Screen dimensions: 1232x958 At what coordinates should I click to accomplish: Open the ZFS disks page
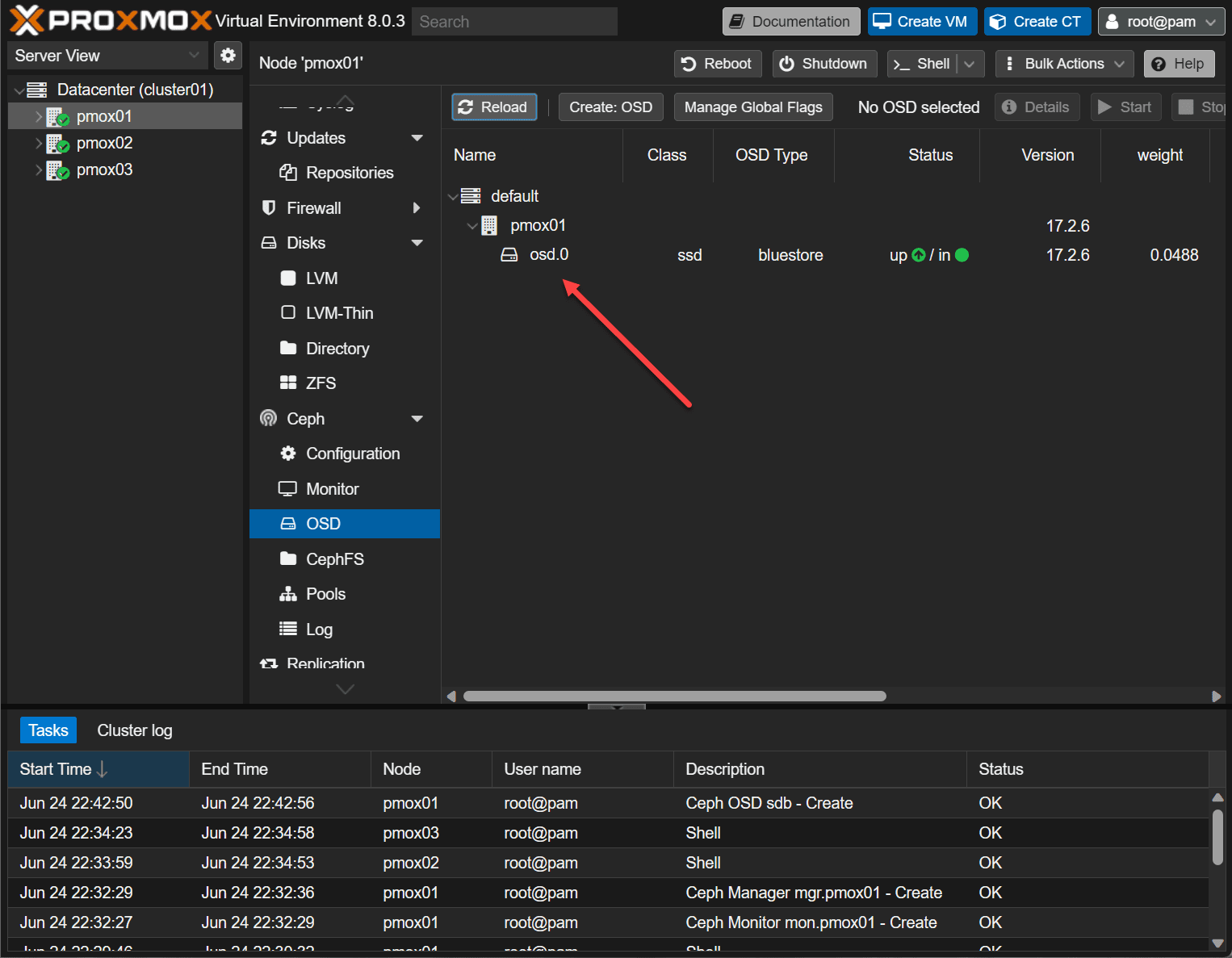pos(321,383)
